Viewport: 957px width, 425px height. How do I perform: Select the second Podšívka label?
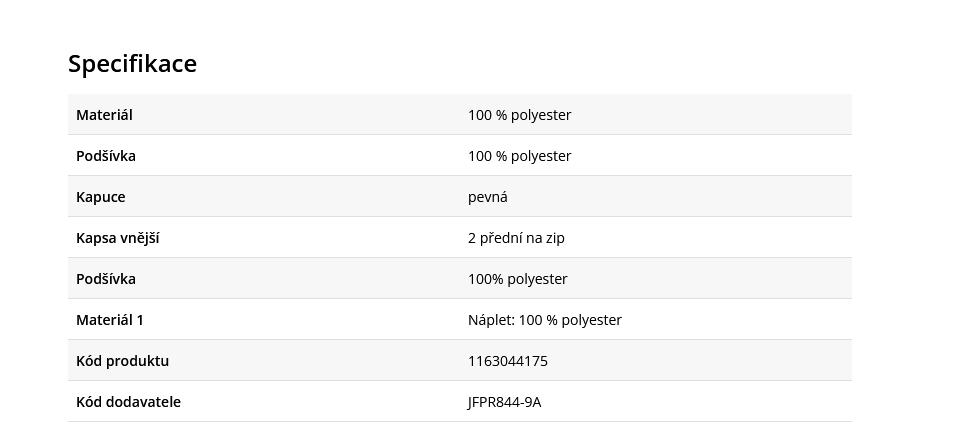coord(106,278)
